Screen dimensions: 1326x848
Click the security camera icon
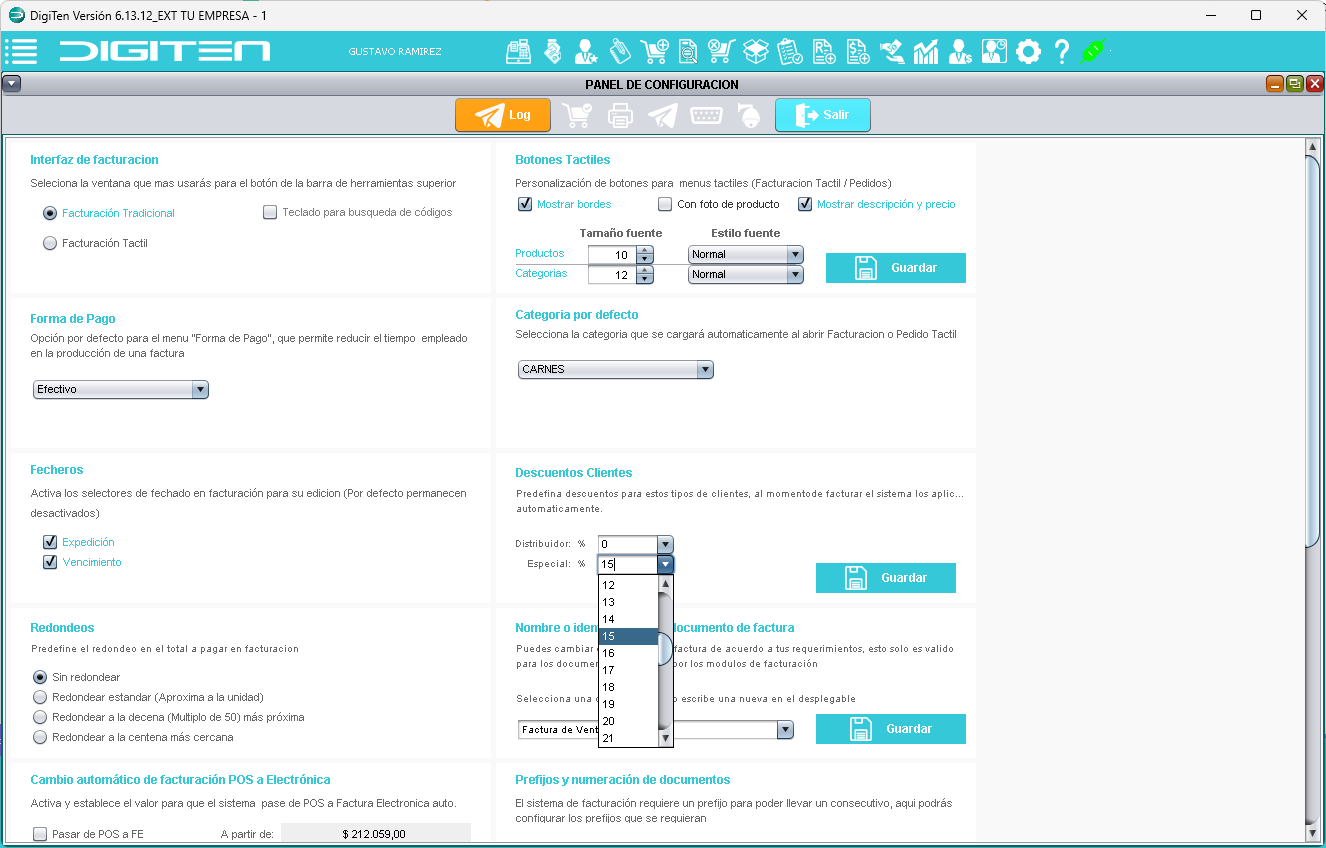[x=748, y=116]
